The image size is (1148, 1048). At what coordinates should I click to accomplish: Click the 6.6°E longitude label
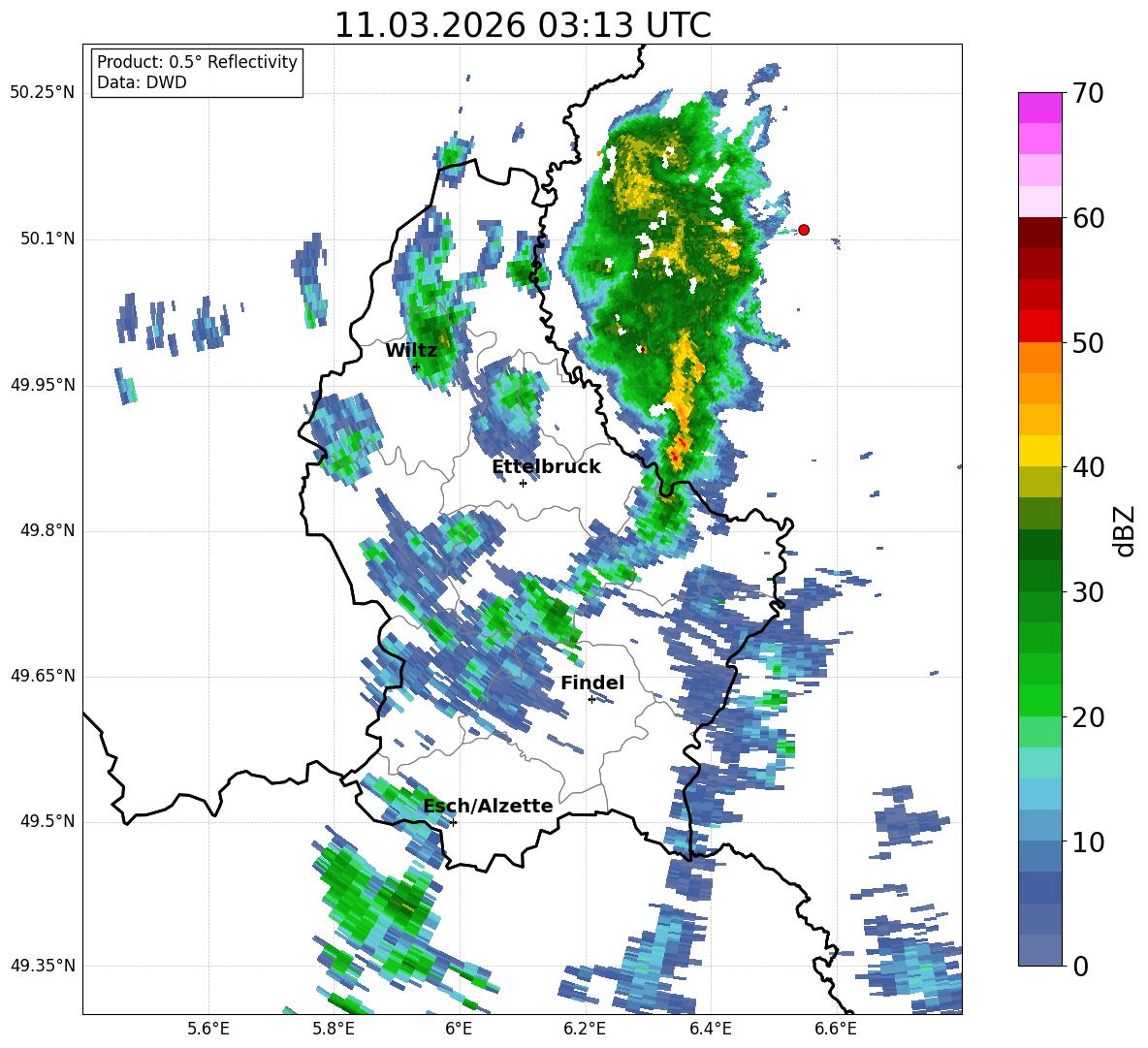pos(836,1029)
